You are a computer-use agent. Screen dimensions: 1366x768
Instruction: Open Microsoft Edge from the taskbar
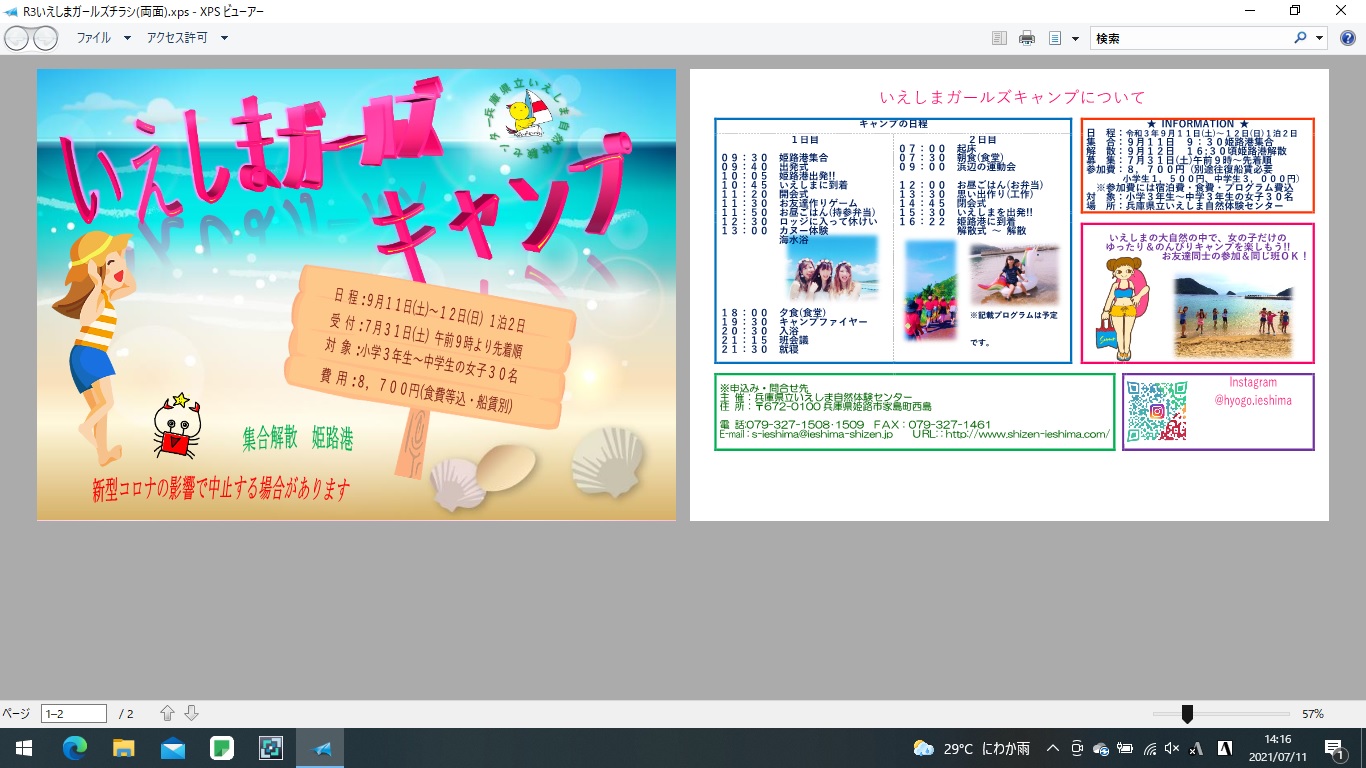[x=74, y=747]
